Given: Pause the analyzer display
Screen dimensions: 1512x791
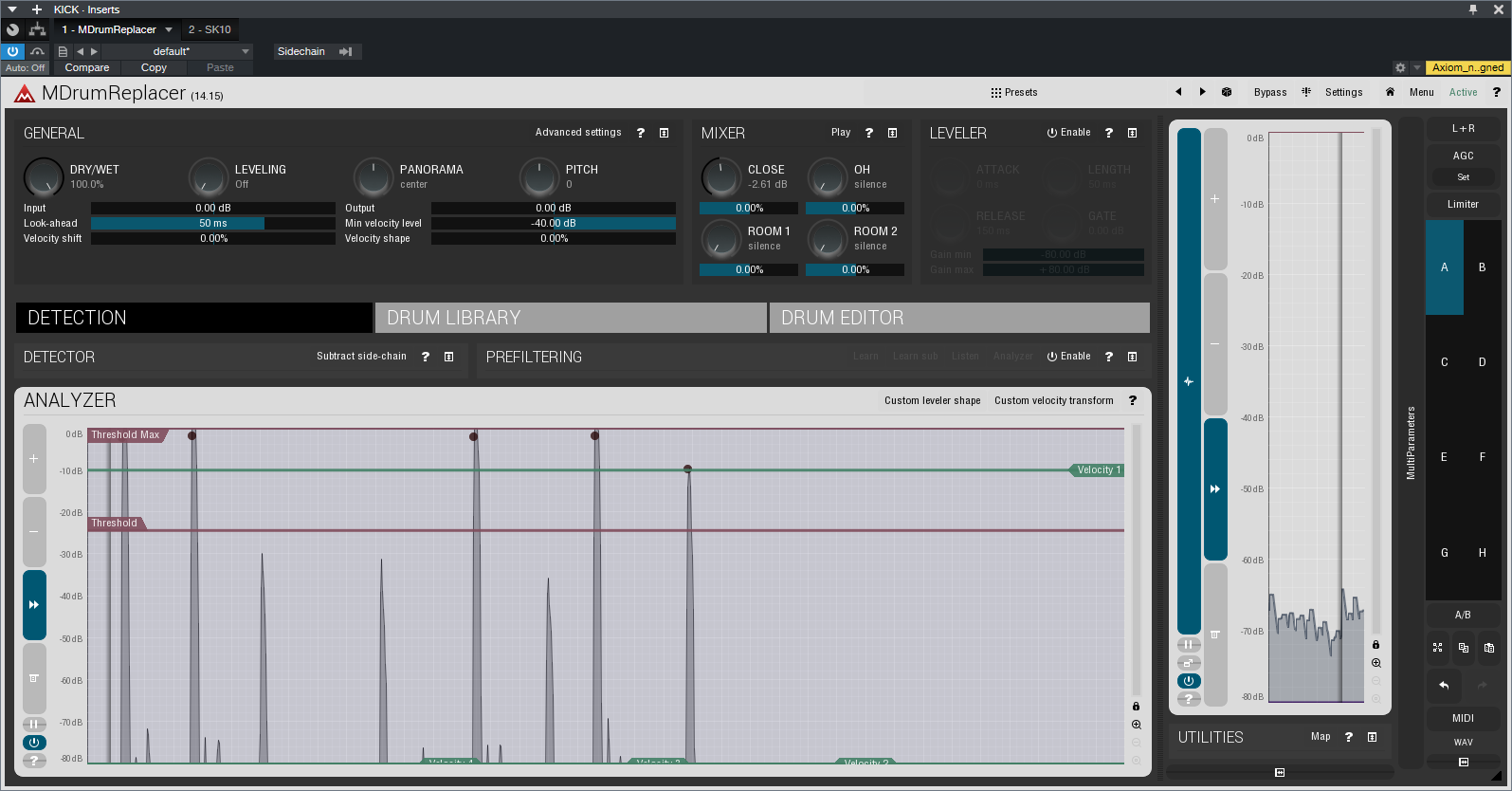Looking at the screenshot, I should point(34,725).
